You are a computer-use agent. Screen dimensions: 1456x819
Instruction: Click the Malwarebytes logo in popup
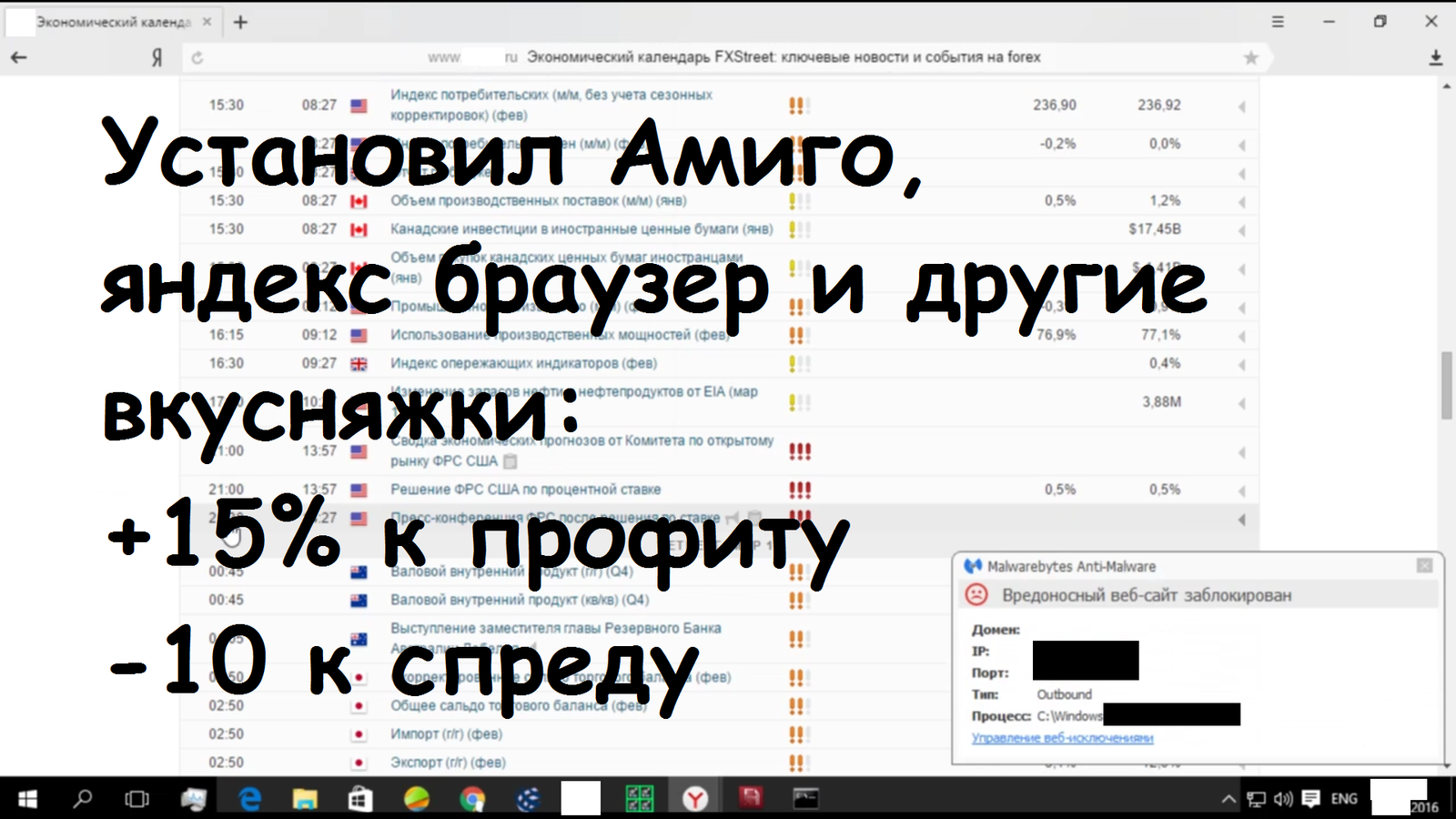973,566
